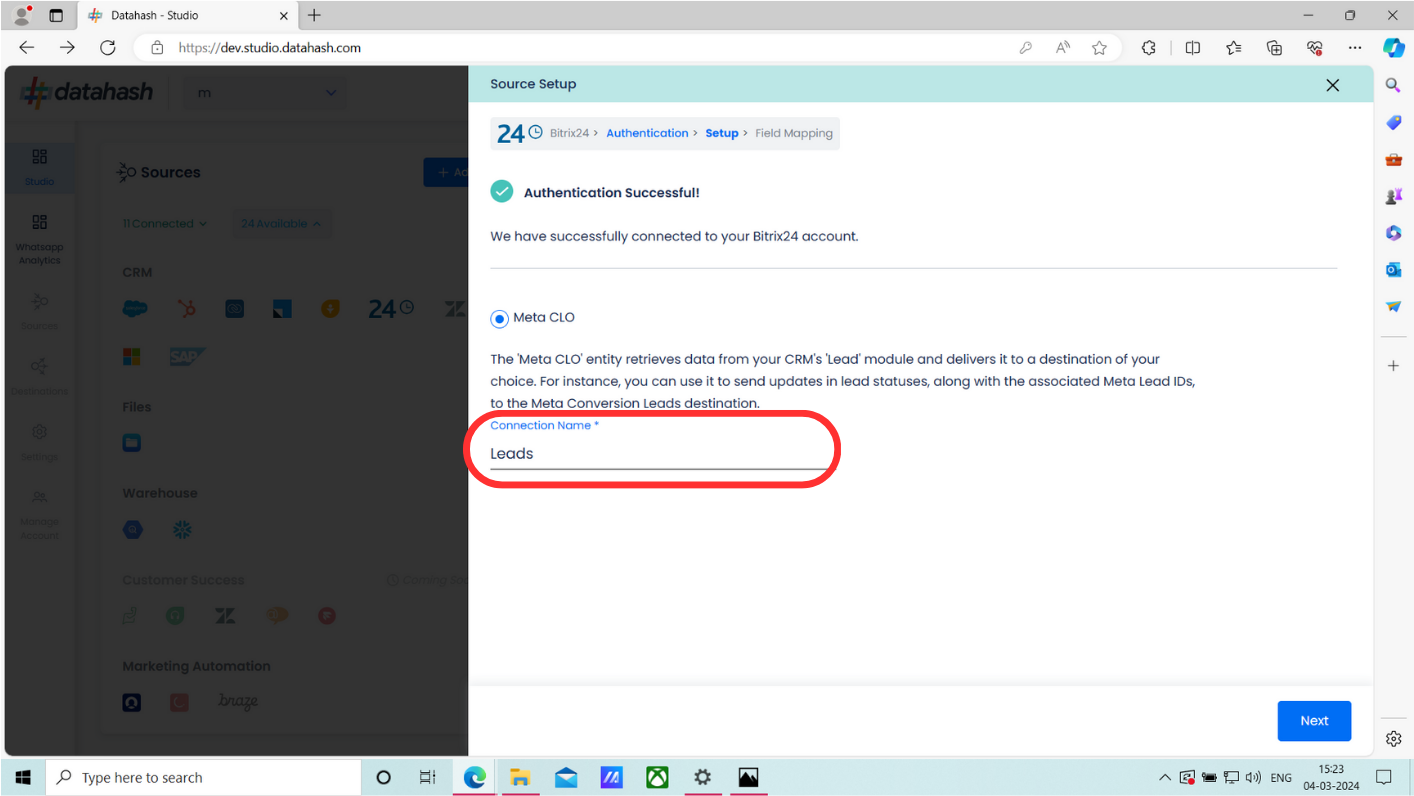Open the Windows Start menu

point(23,777)
